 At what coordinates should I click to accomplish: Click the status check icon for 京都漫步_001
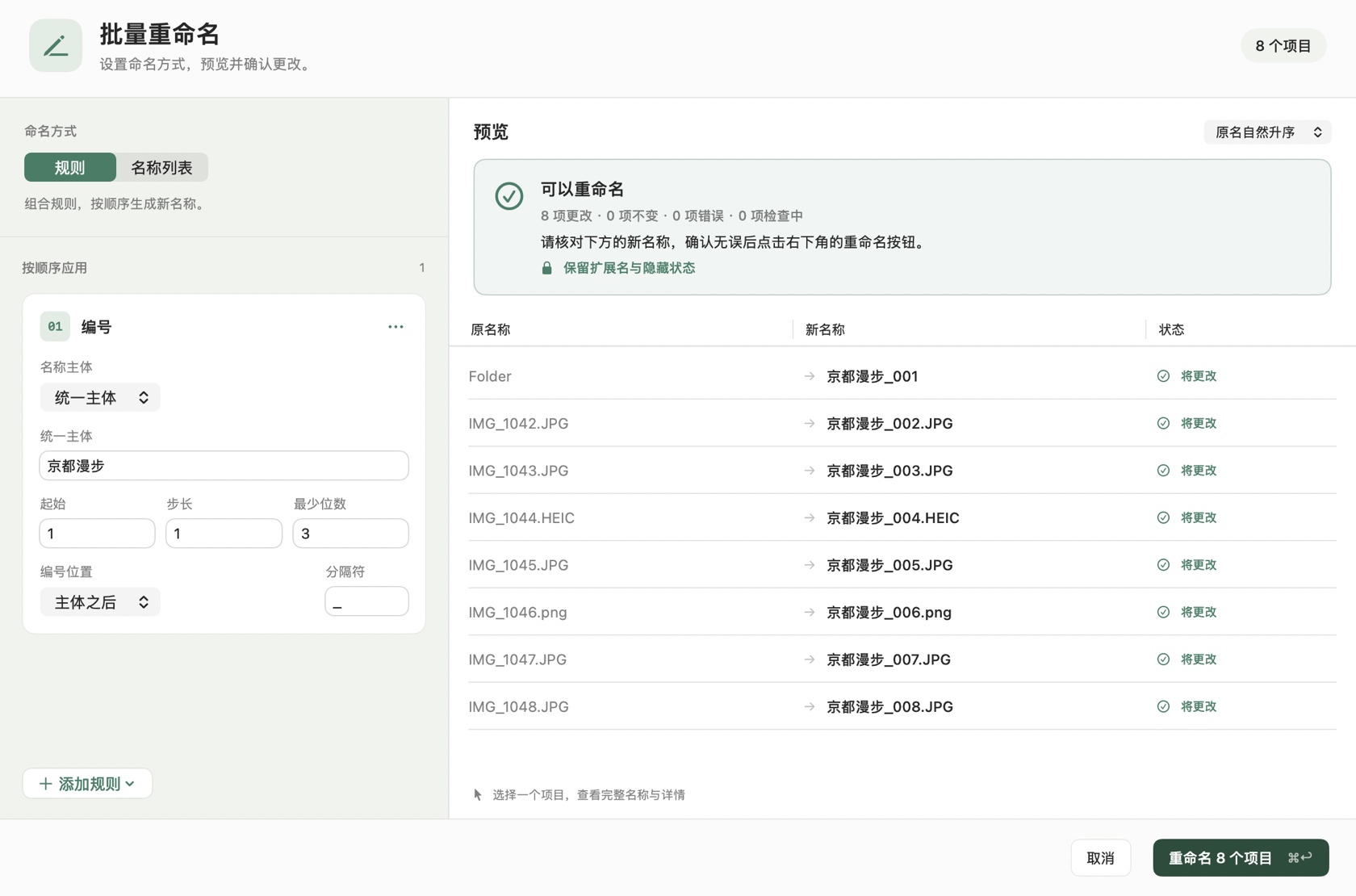tap(1163, 376)
